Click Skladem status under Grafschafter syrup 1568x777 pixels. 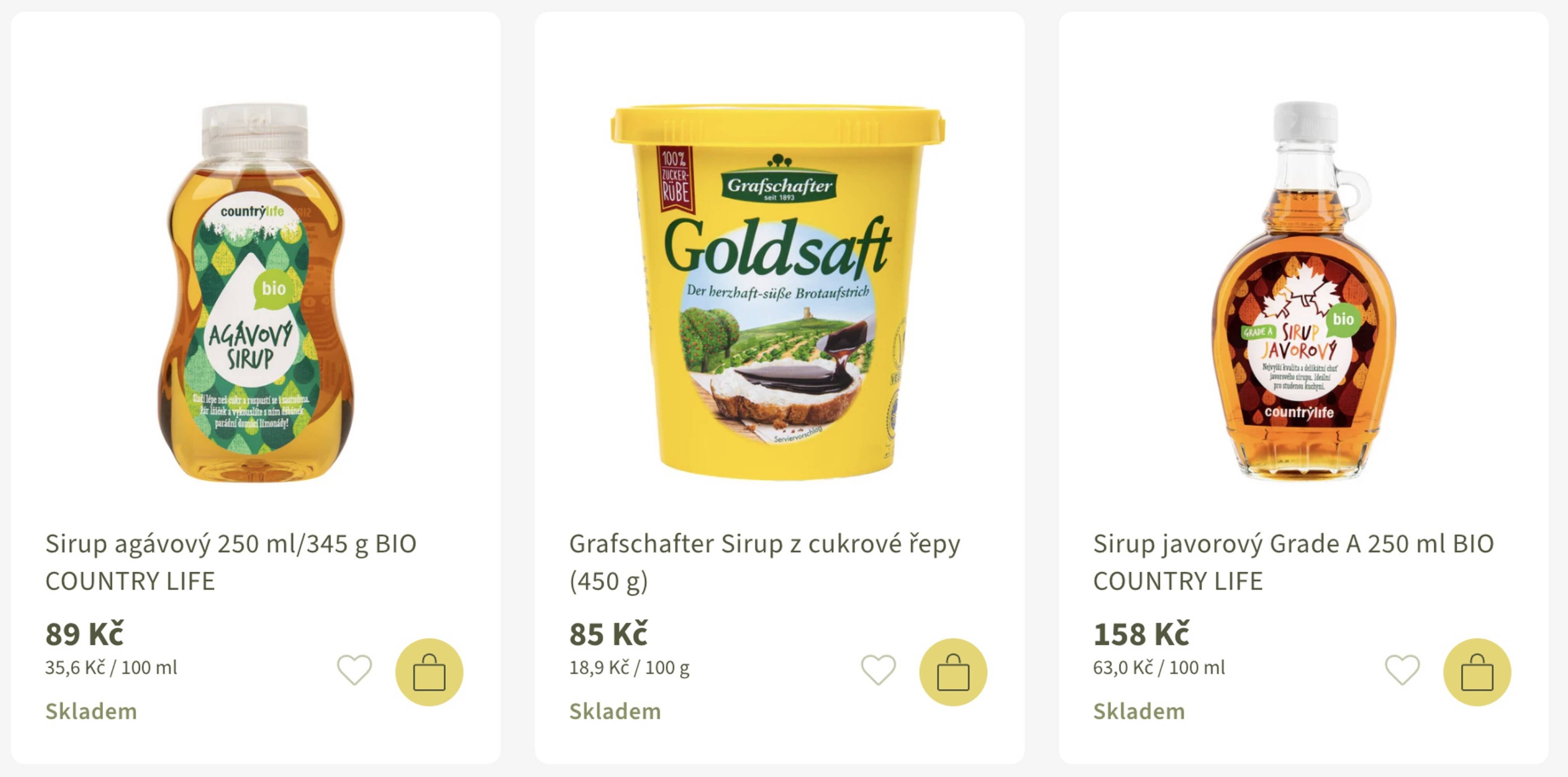point(615,711)
